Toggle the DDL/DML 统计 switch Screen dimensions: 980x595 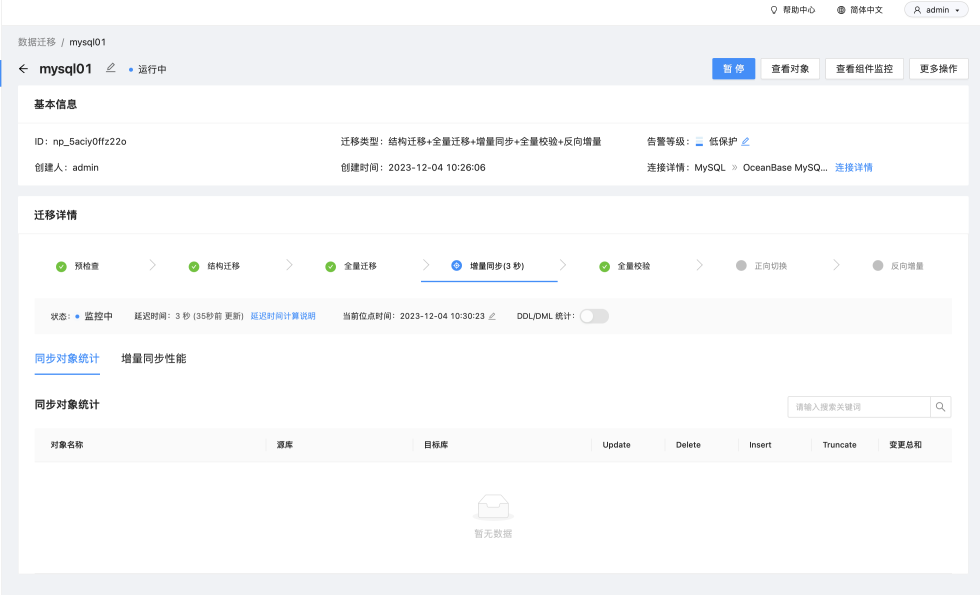click(594, 316)
